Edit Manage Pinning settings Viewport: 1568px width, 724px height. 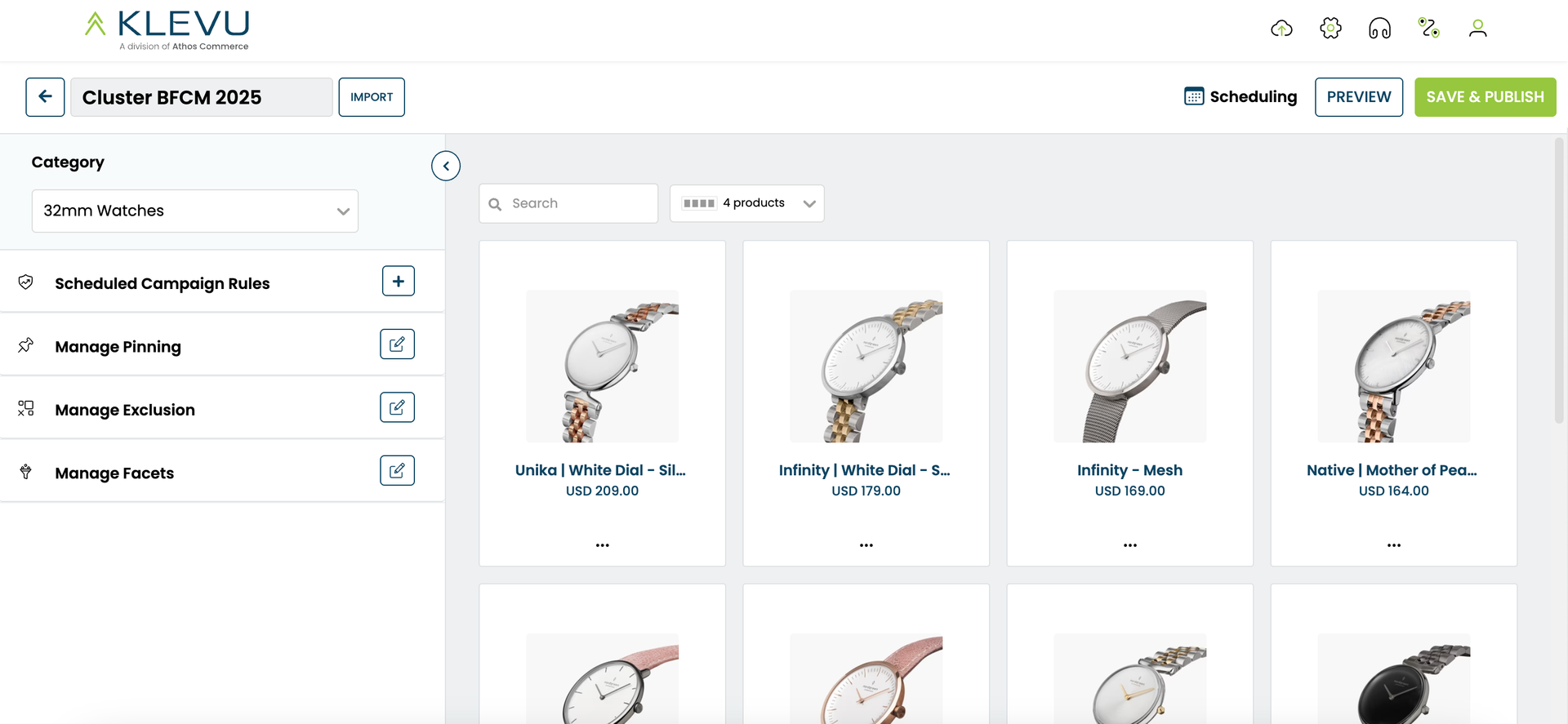397,344
